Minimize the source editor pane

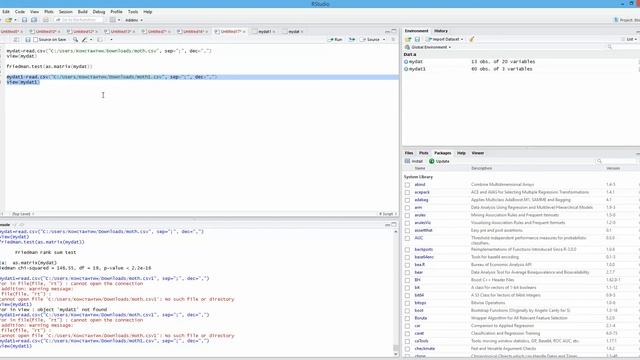[387, 31]
